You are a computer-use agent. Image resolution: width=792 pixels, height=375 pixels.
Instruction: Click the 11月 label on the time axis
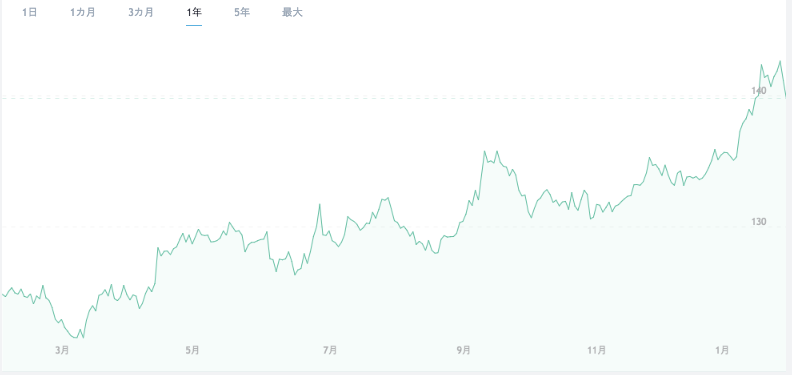click(x=598, y=350)
